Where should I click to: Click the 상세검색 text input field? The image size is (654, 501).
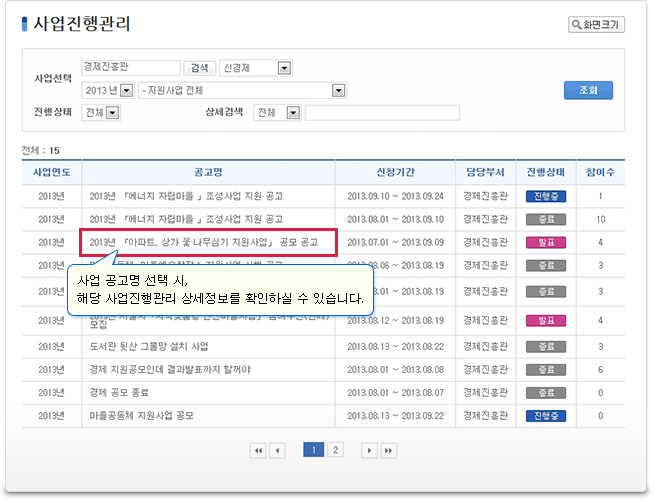tap(382, 113)
